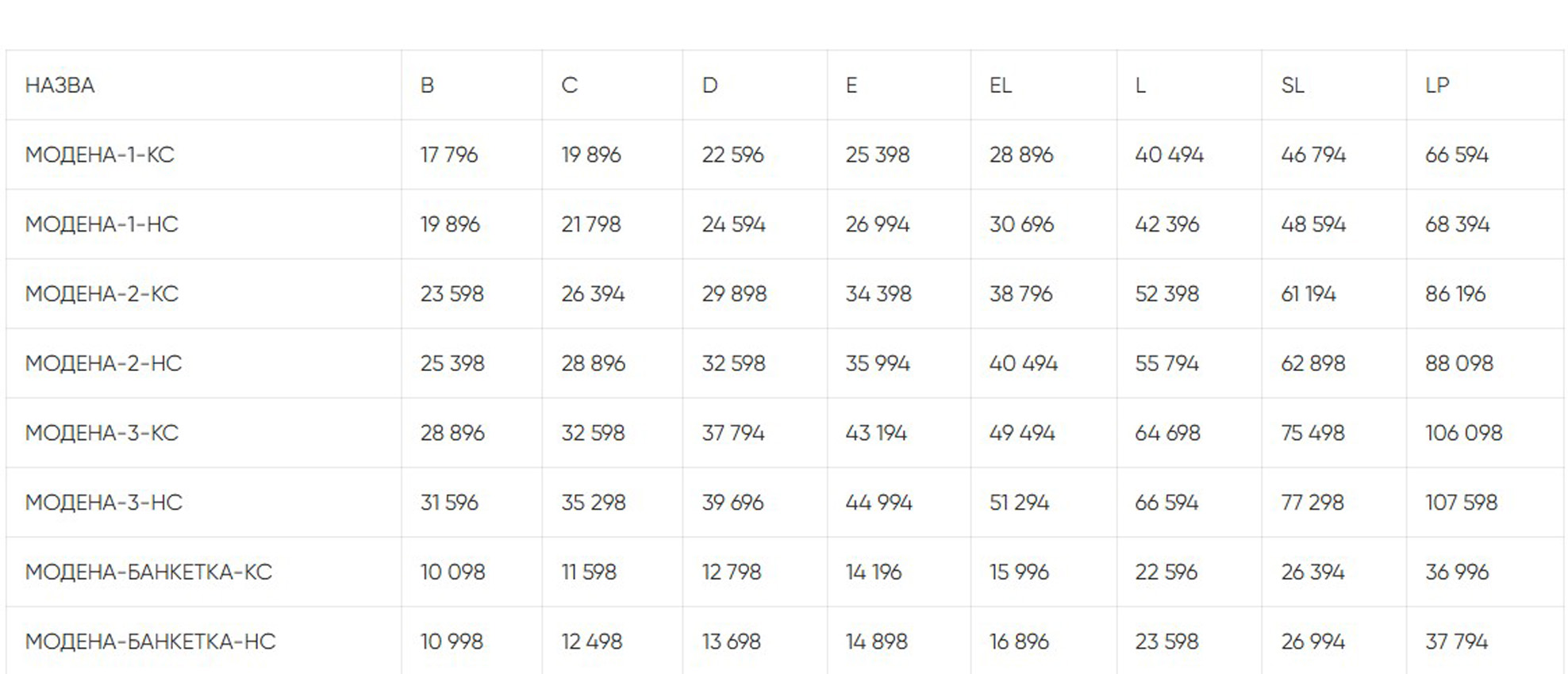Select price 61 194 in SL column
Screen dimensions: 1568x674
[x=1308, y=294]
